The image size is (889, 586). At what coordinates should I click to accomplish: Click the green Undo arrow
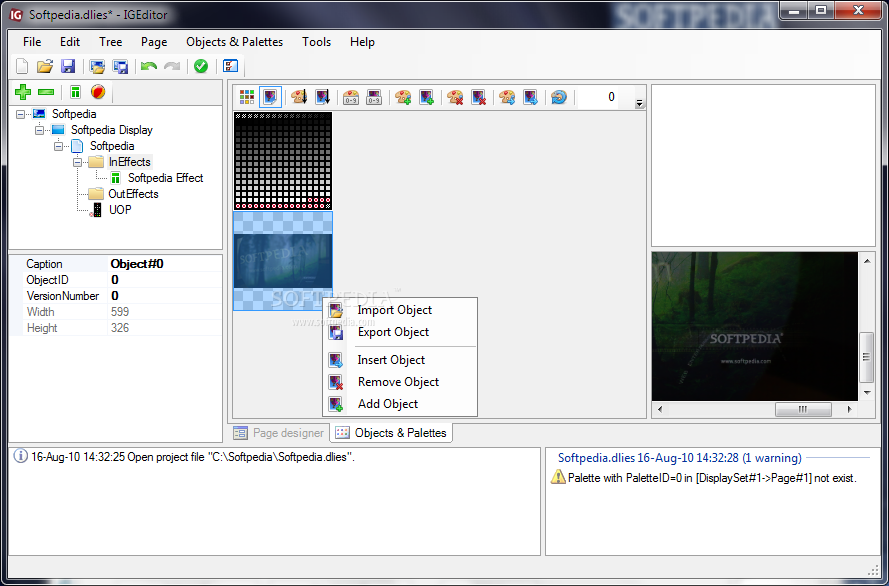pos(149,66)
